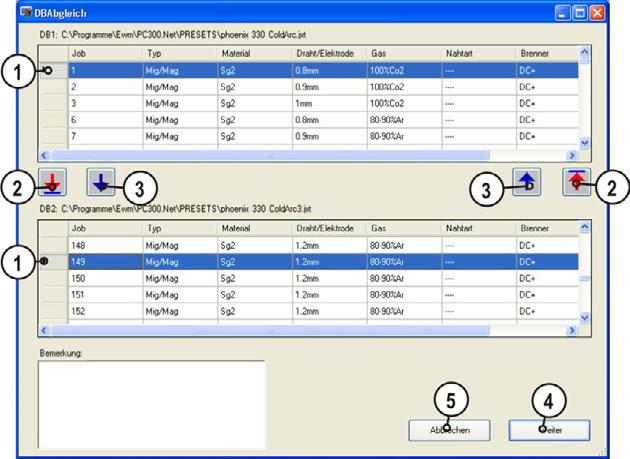
Task: Click the Weiter button
Action: [550, 430]
